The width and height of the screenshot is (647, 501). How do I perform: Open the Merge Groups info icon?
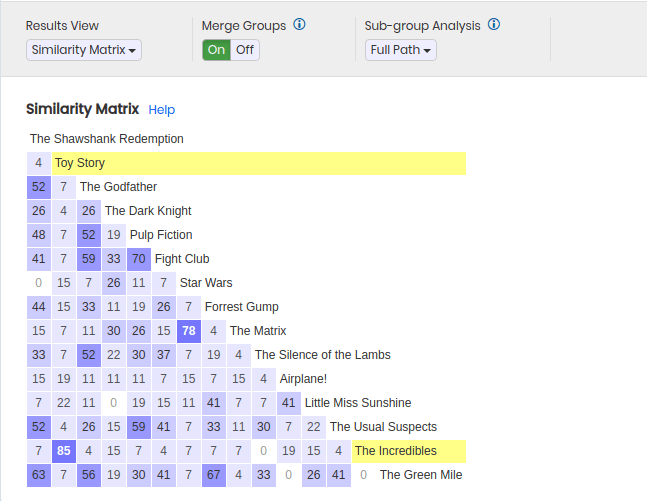coord(300,25)
